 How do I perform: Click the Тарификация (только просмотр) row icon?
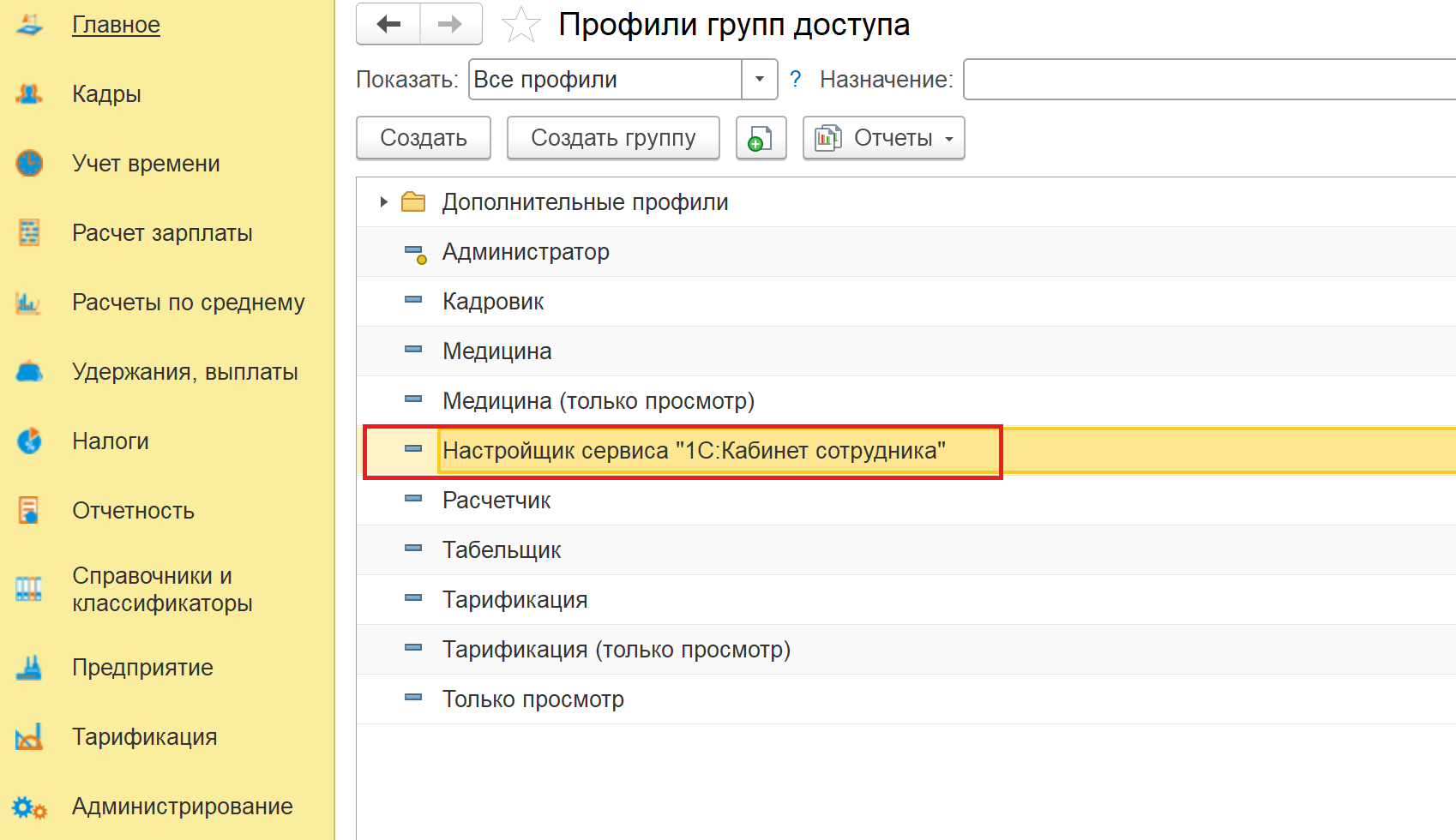413,648
